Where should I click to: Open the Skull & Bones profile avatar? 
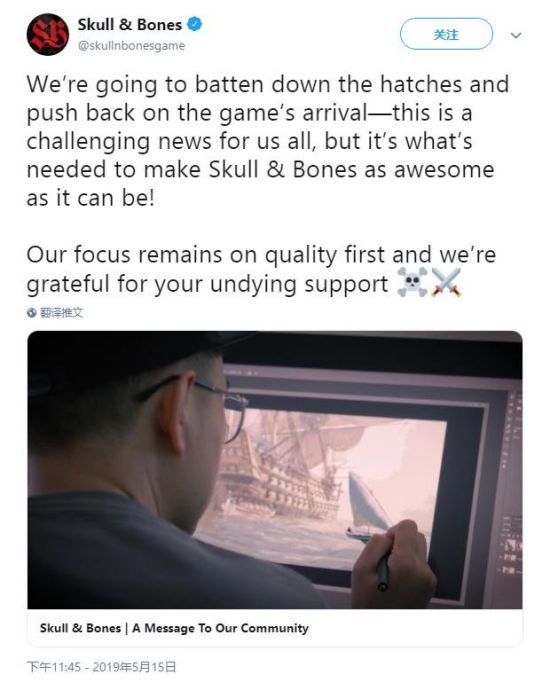pyautogui.click(x=47, y=34)
